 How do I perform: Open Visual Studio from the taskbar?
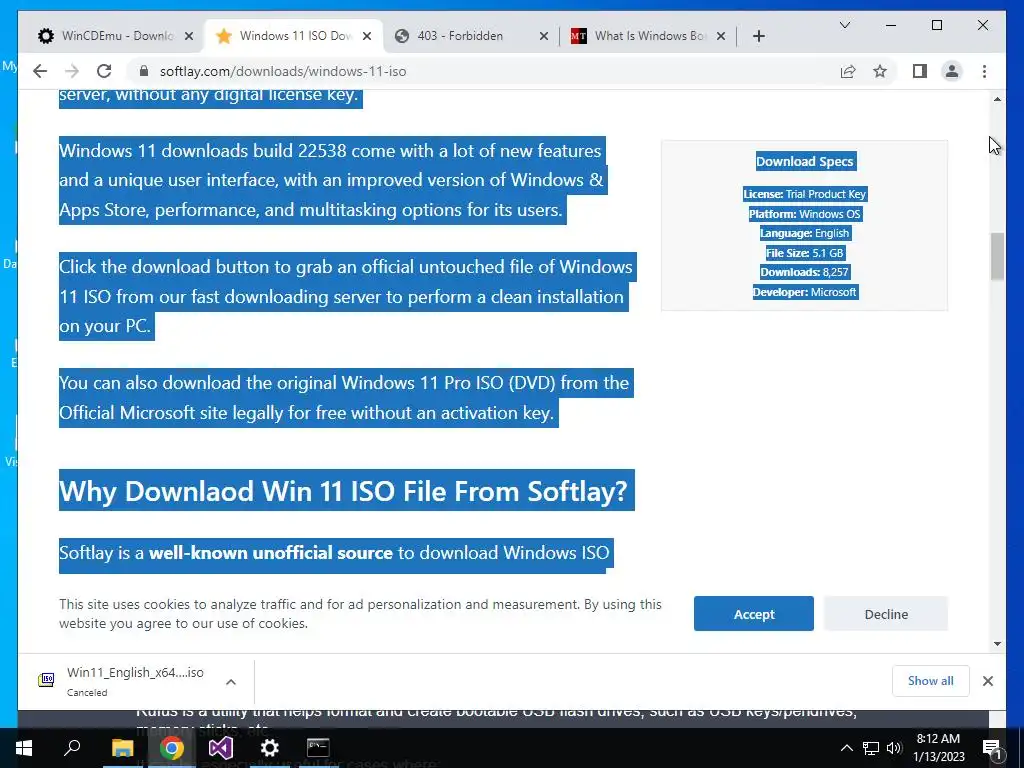pyautogui.click(x=221, y=748)
